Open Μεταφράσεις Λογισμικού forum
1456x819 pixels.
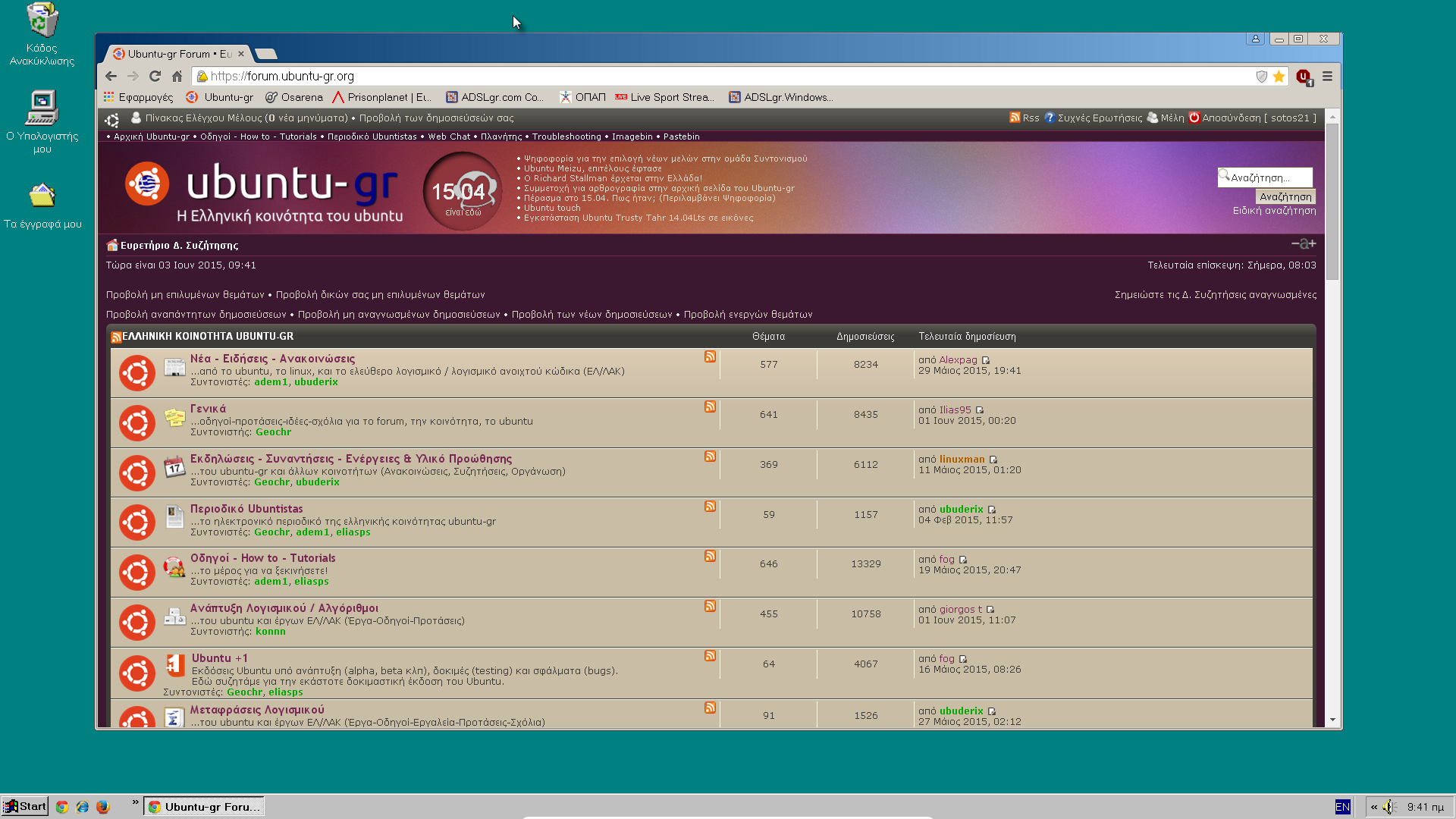[257, 710]
